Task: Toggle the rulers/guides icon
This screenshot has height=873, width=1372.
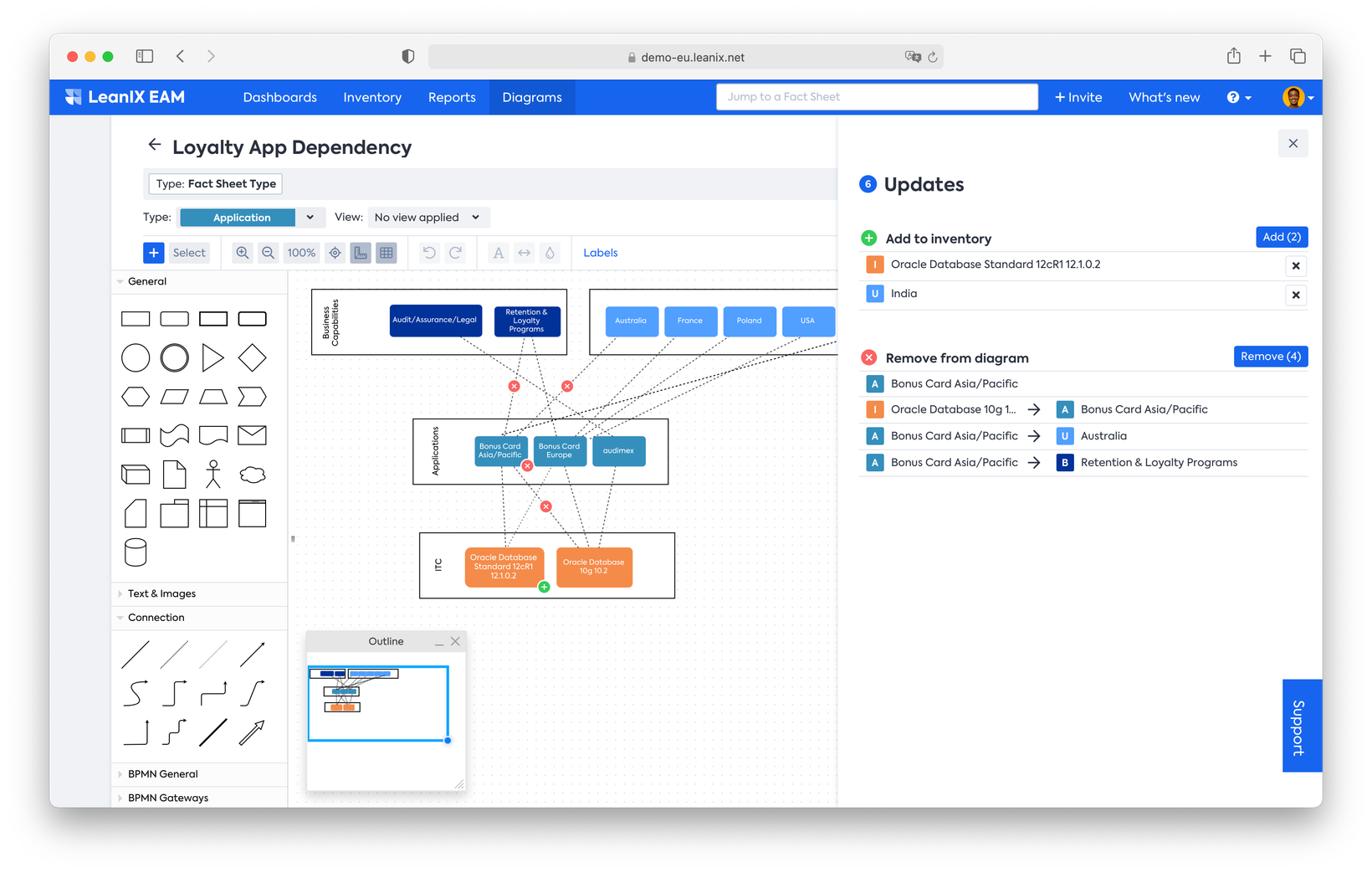Action: tap(361, 253)
